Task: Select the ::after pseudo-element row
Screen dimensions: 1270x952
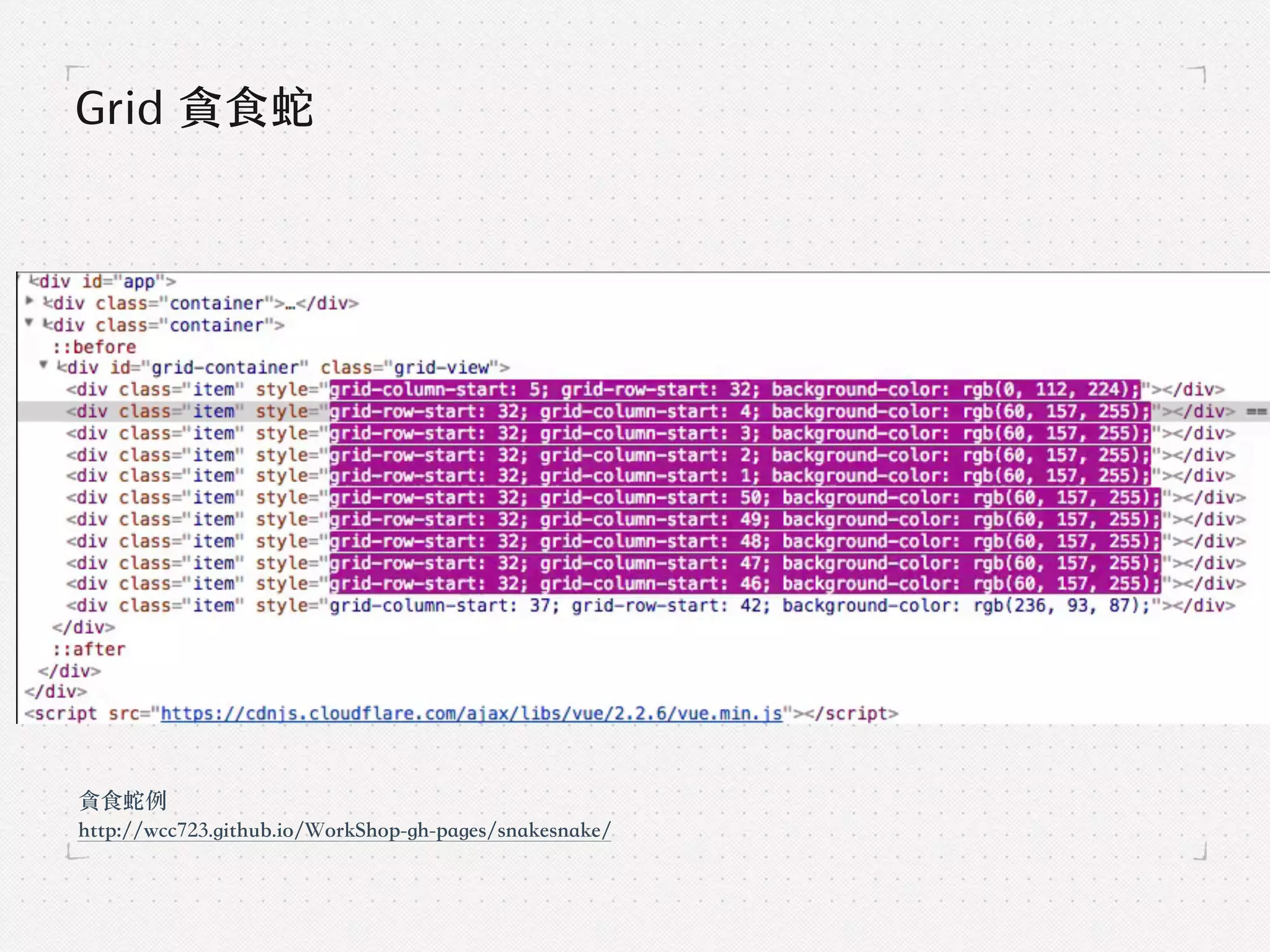Action: pos(89,650)
